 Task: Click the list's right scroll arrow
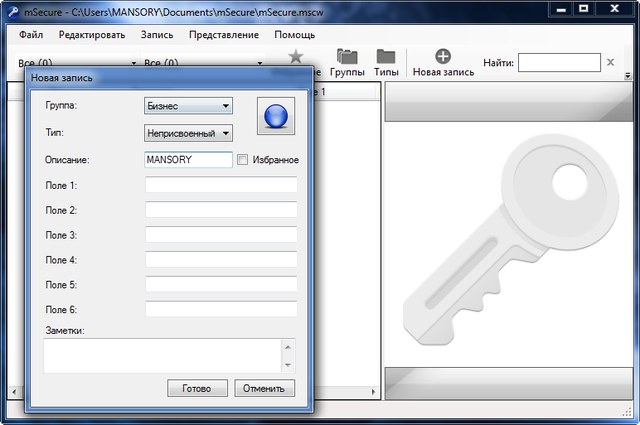click(373, 392)
